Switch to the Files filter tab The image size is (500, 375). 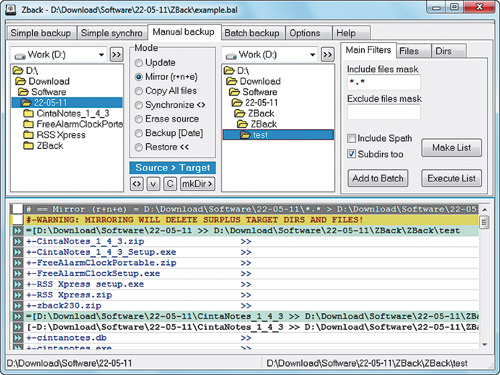413,51
